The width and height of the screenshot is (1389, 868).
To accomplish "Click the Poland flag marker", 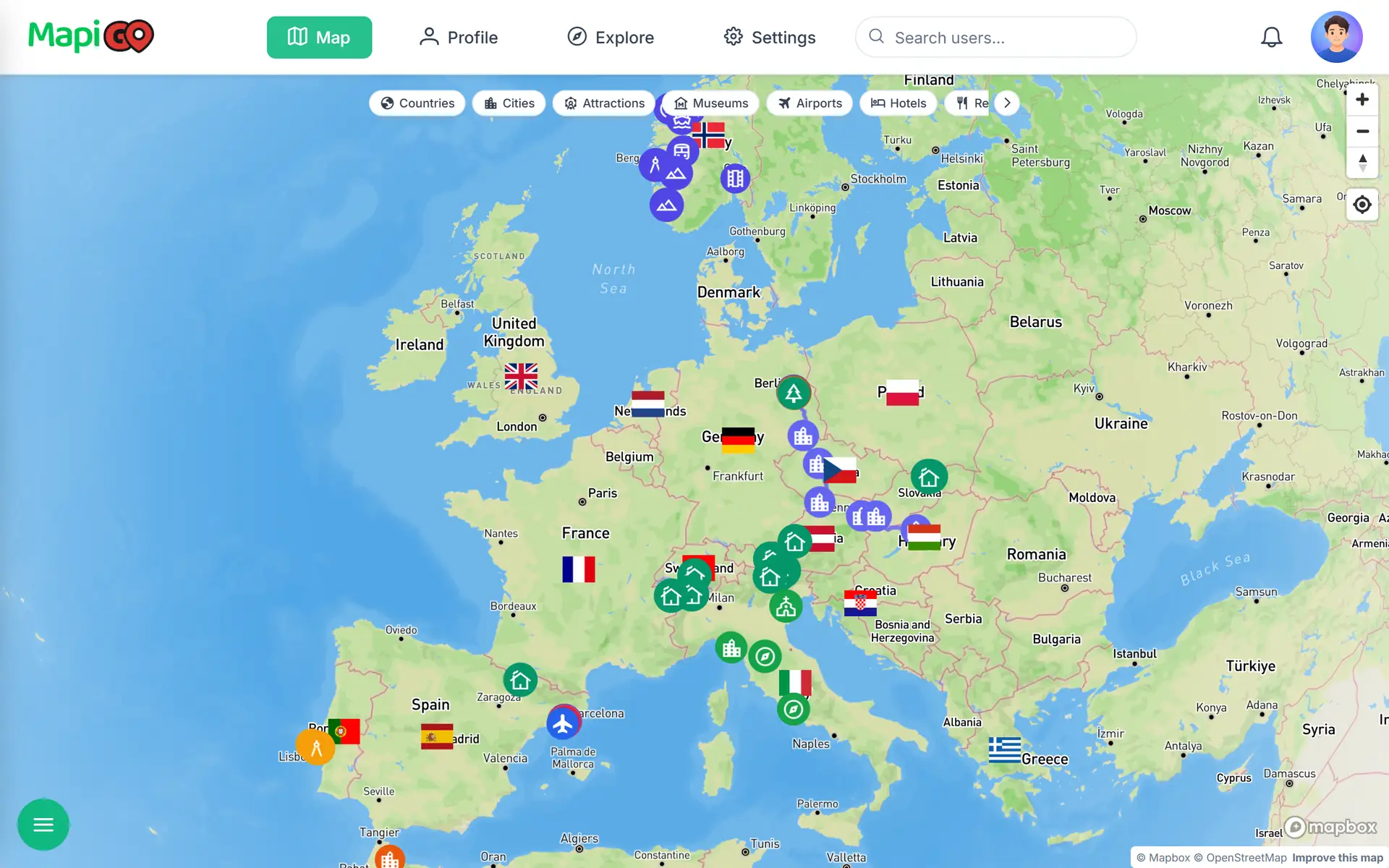I will click(x=902, y=392).
